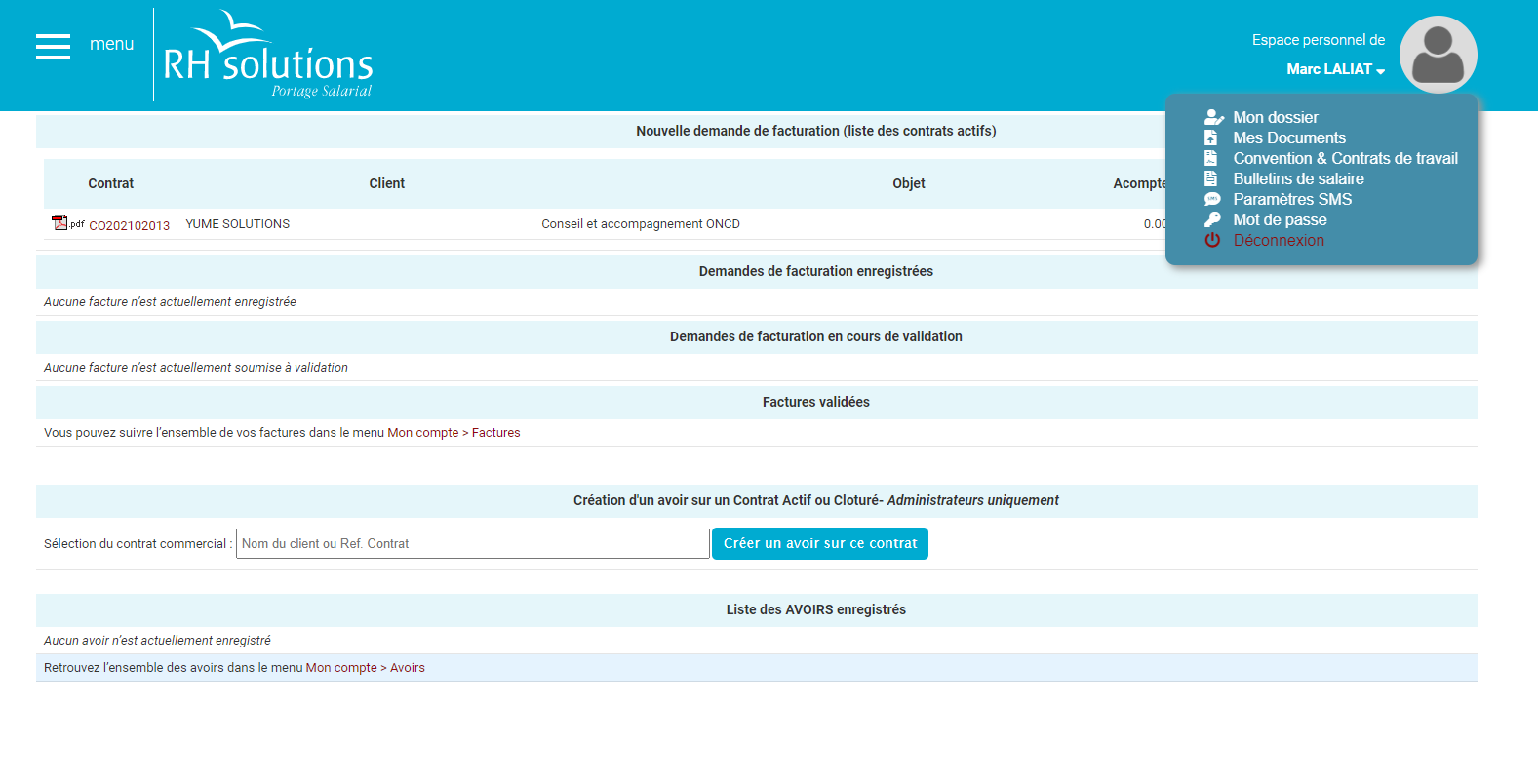Click the Déconnexion power icon
Screen dimensions: 1538x784
click(1212, 240)
